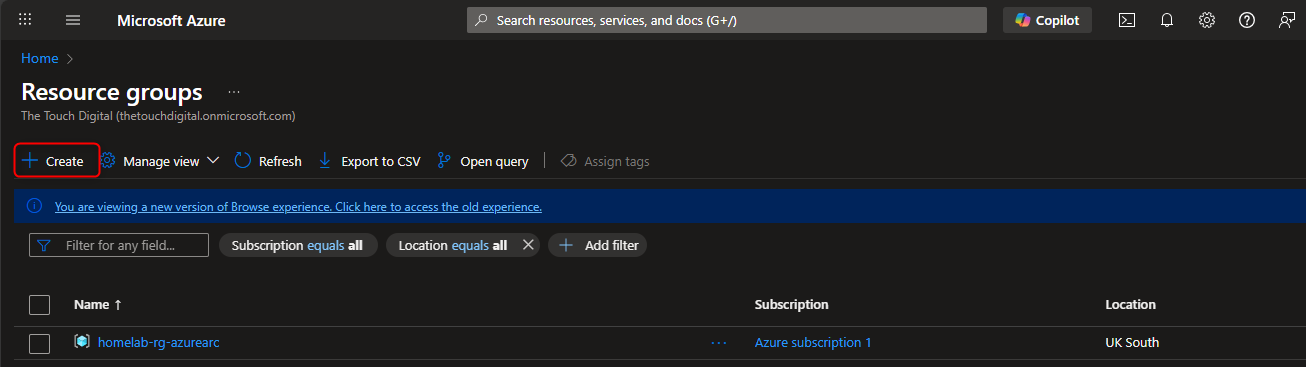1306x367 pixels.
Task: Click the UK South location cell
Action: pyautogui.click(x=1132, y=342)
